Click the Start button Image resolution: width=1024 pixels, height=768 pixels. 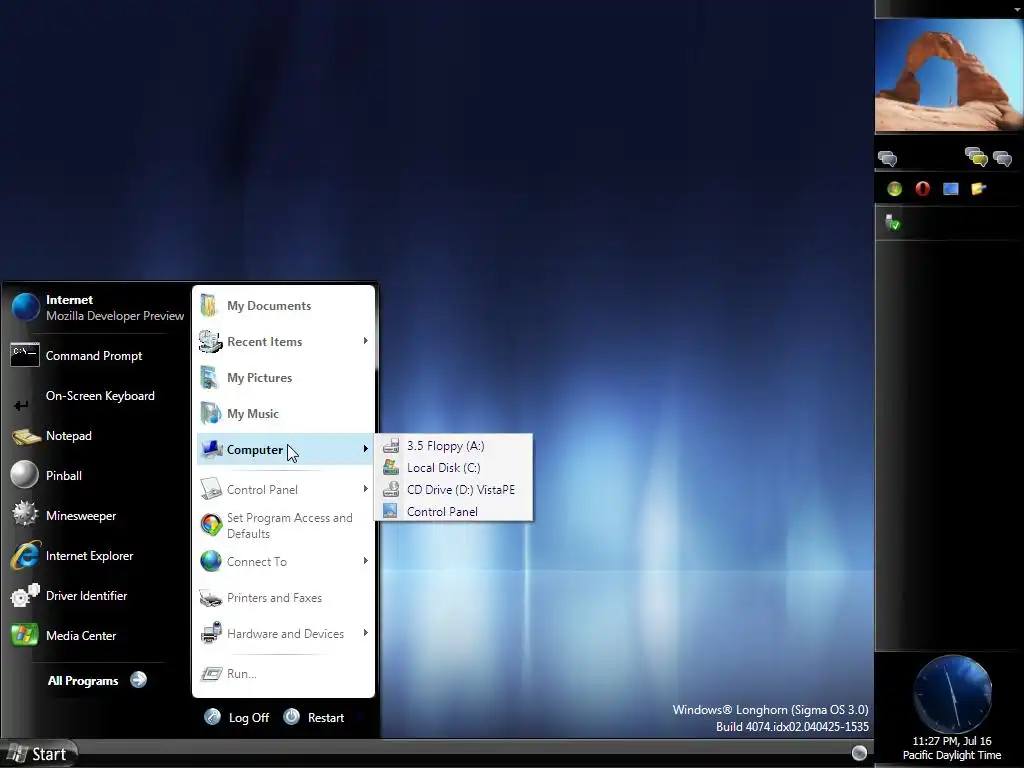[39, 754]
